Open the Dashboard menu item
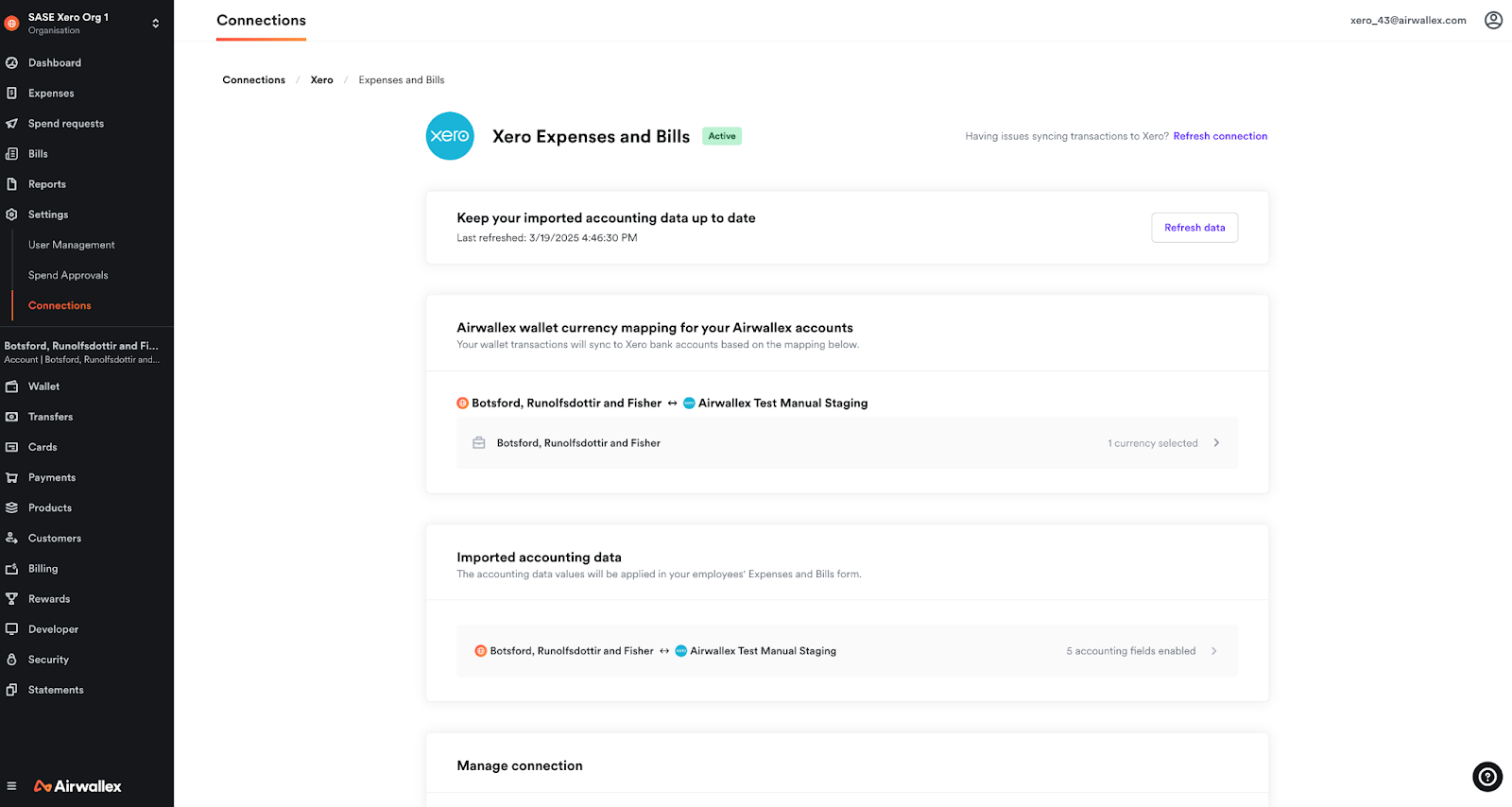The image size is (1512, 807). click(55, 62)
